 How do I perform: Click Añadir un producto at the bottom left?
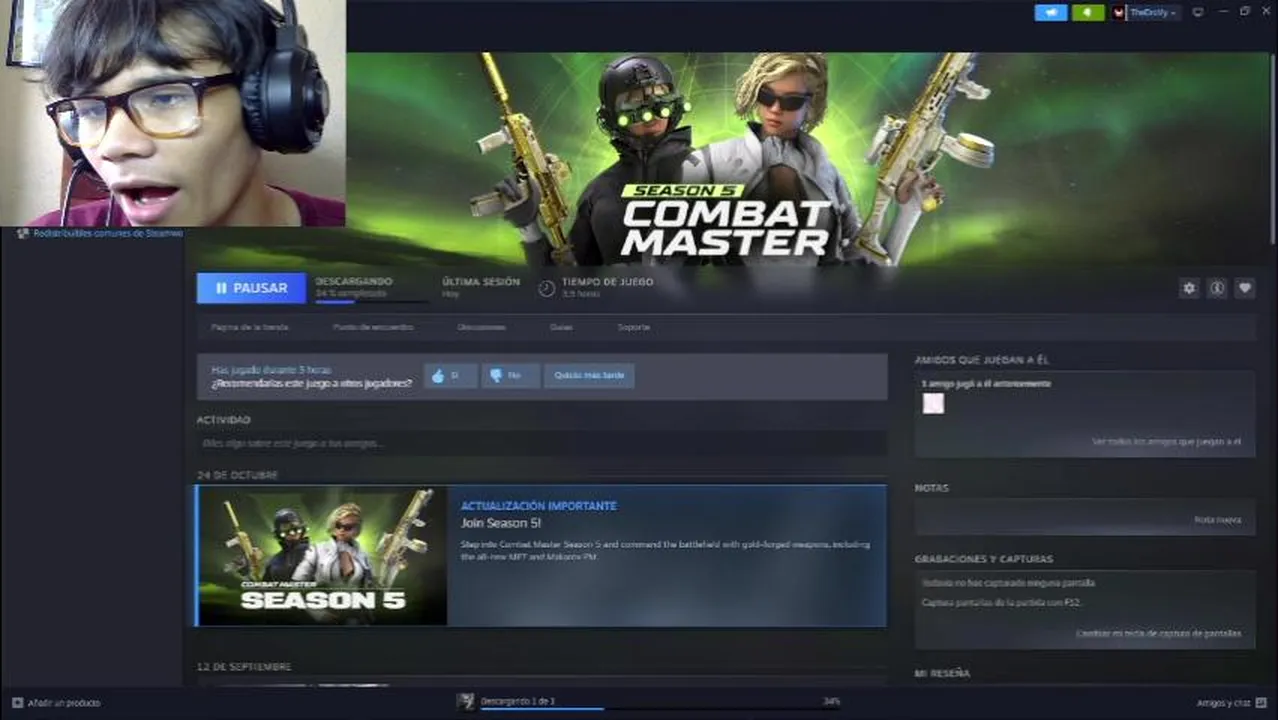tap(63, 703)
